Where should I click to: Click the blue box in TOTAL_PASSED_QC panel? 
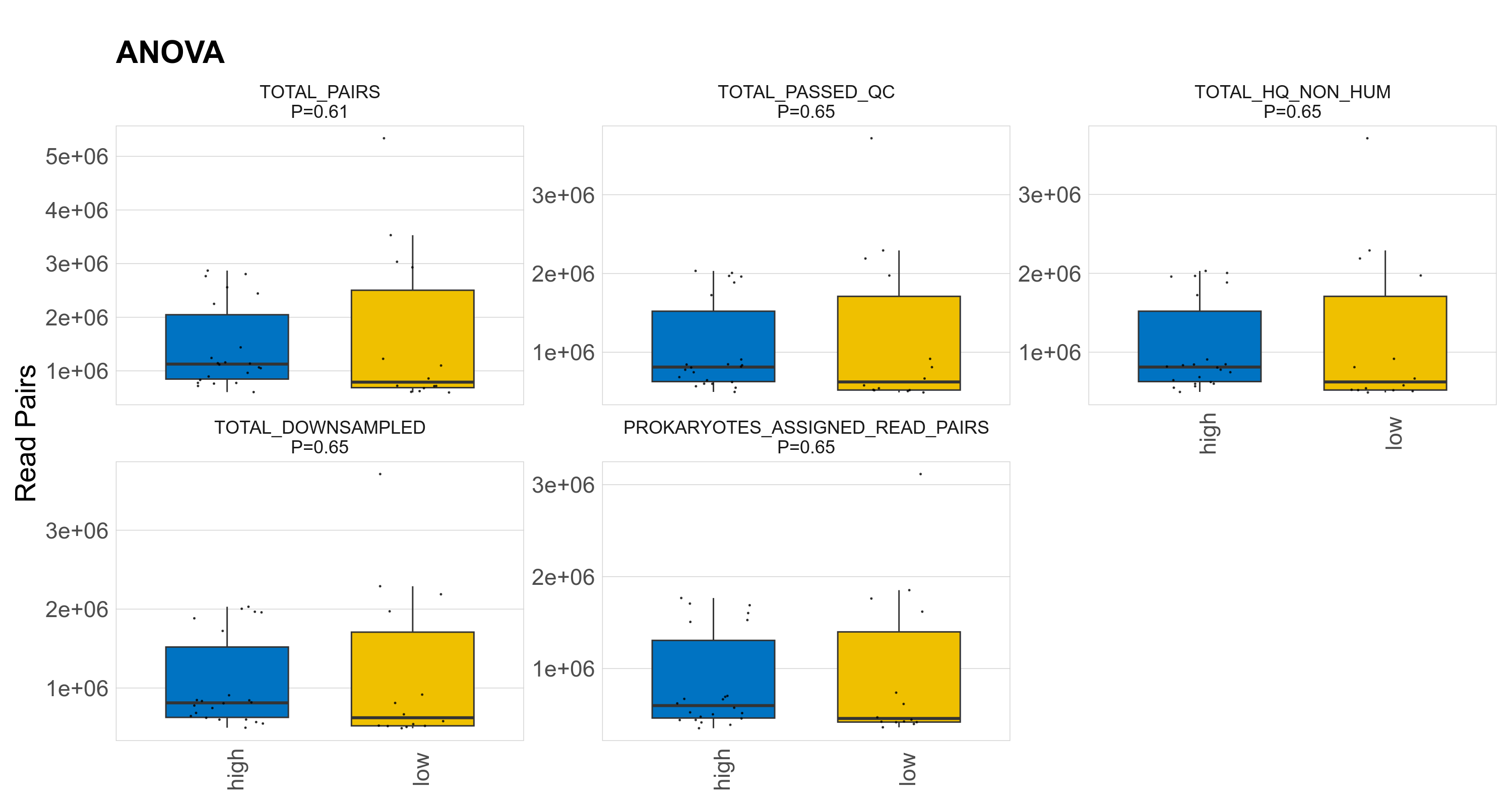pos(713,338)
